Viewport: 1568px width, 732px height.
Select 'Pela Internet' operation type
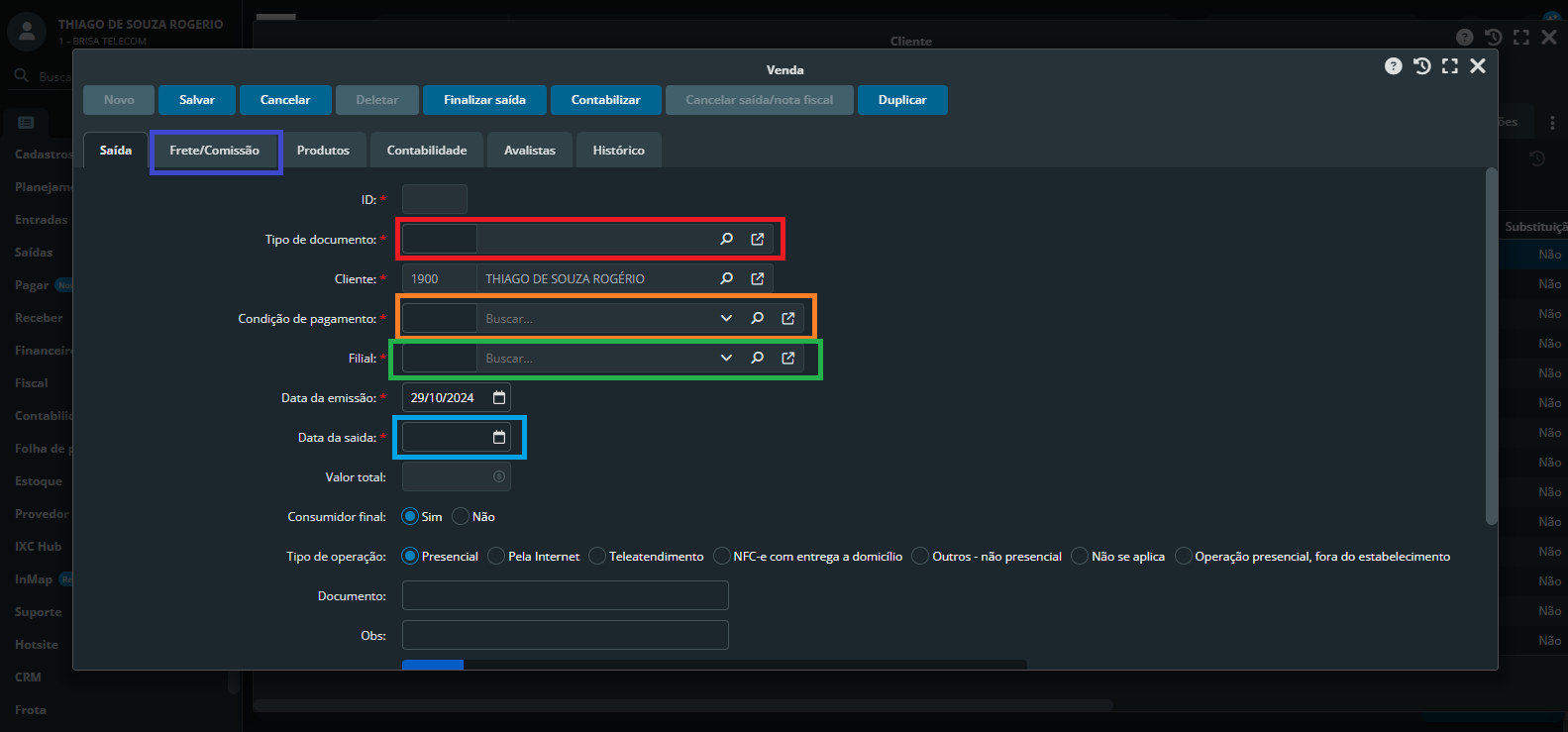(497, 556)
